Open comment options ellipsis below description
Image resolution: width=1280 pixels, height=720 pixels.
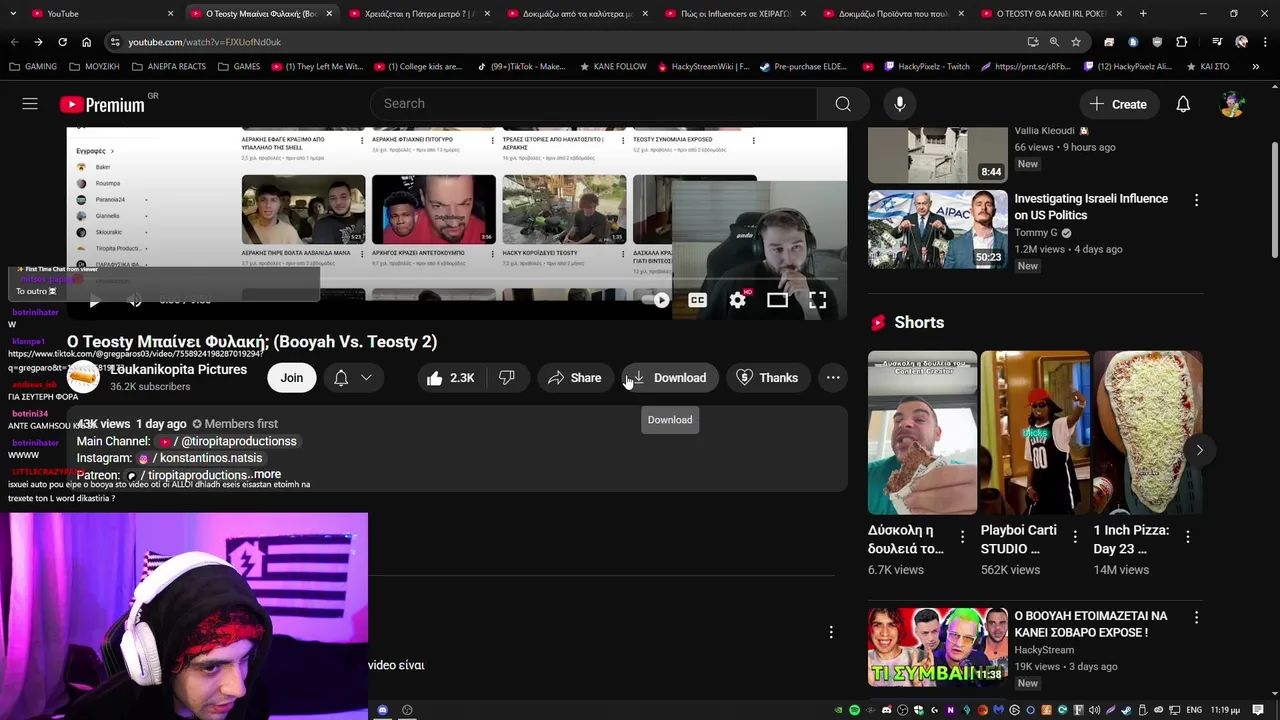[x=830, y=632]
